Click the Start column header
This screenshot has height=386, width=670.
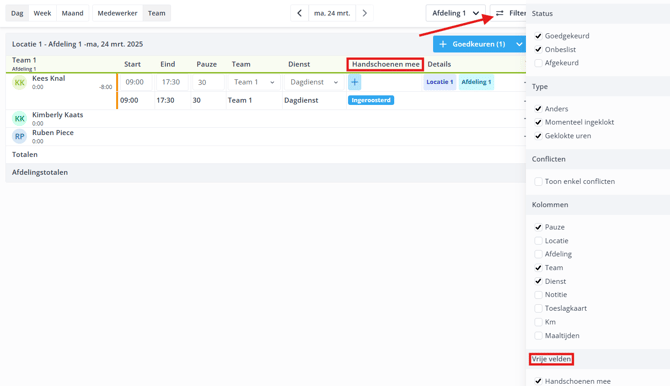tap(132, 64)
